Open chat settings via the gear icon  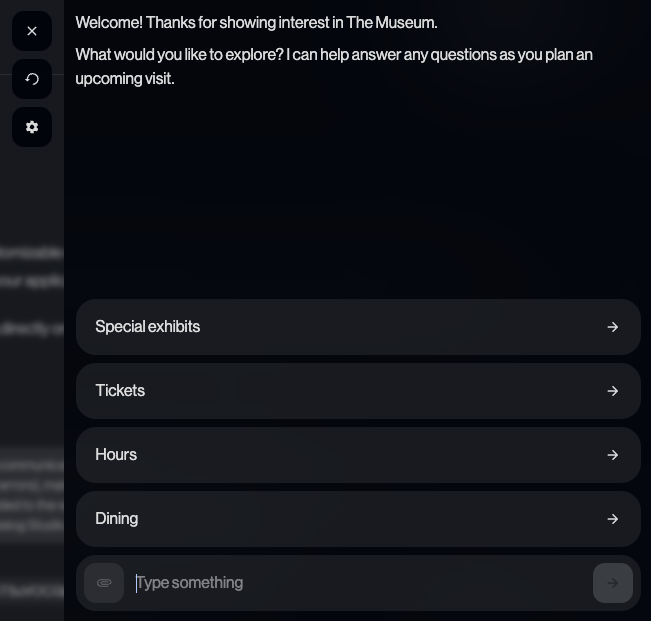pos(32,127)
